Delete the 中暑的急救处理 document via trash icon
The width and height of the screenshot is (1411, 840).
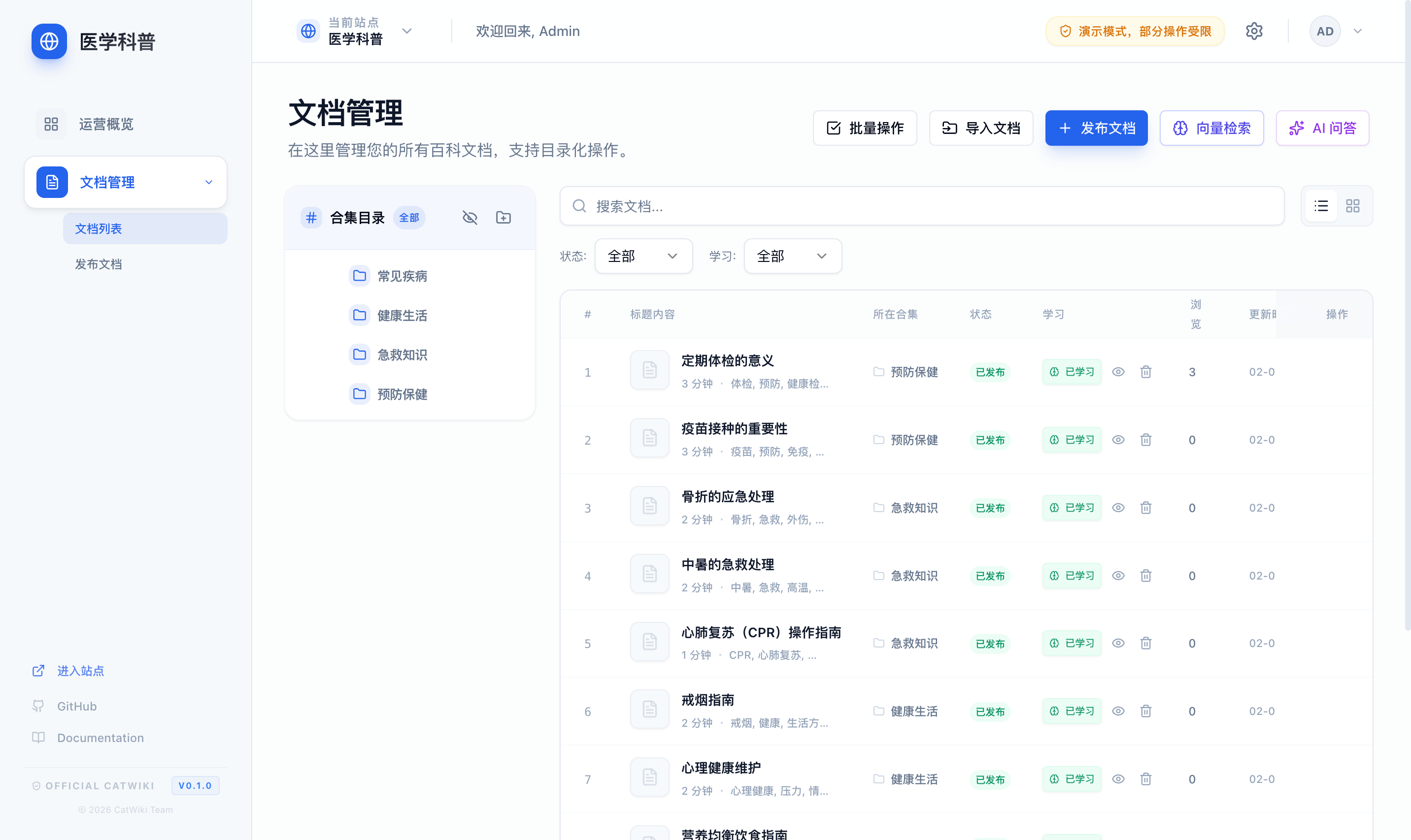click(x=1145, y=576)
